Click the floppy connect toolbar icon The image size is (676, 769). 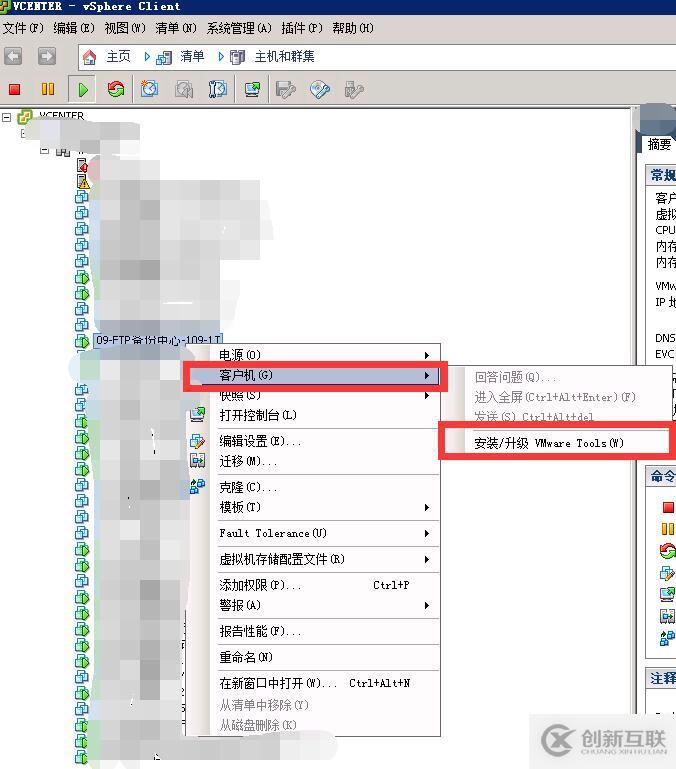coord(286,90)
